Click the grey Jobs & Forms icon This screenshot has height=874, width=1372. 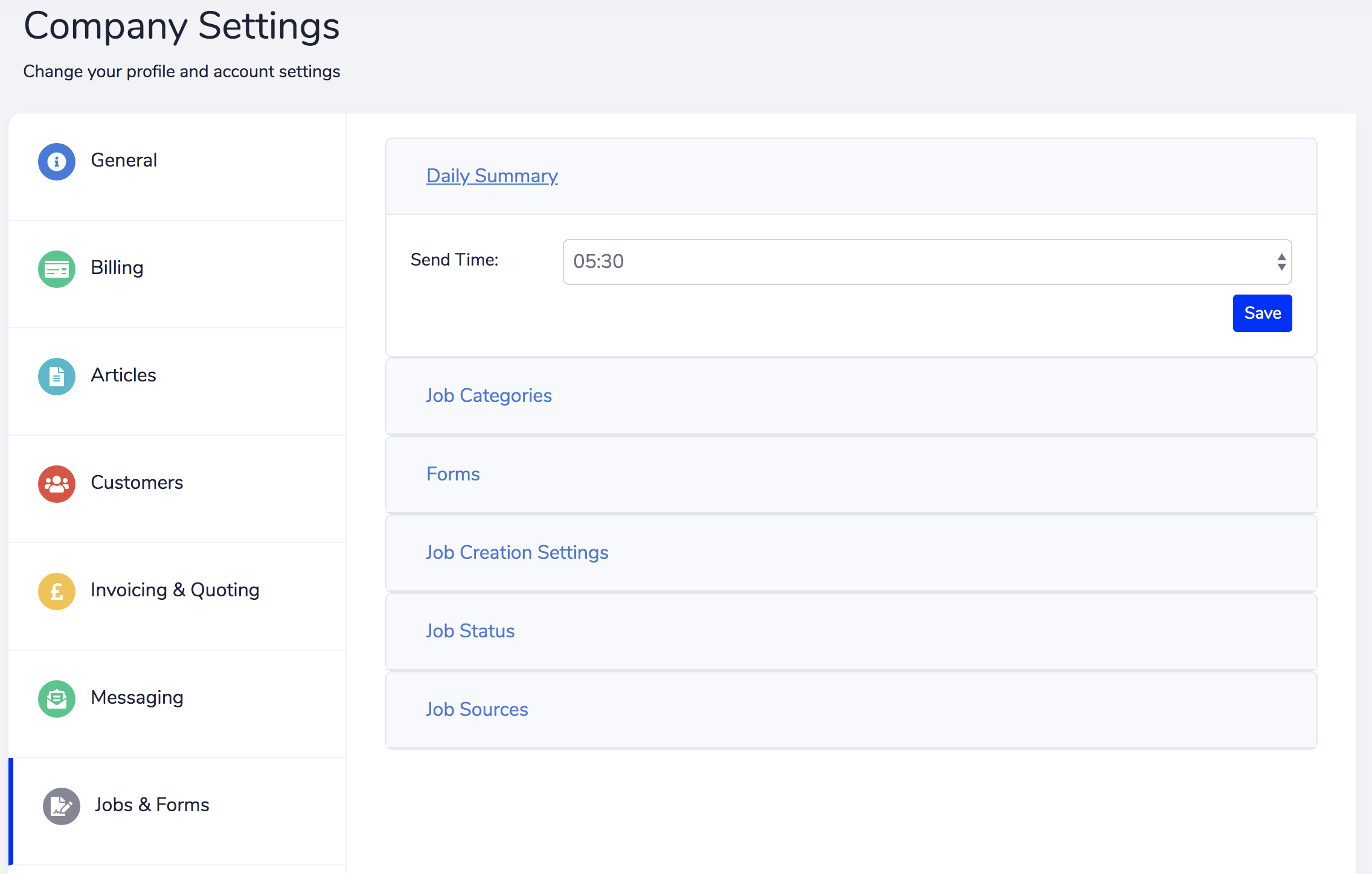(61, 806)
